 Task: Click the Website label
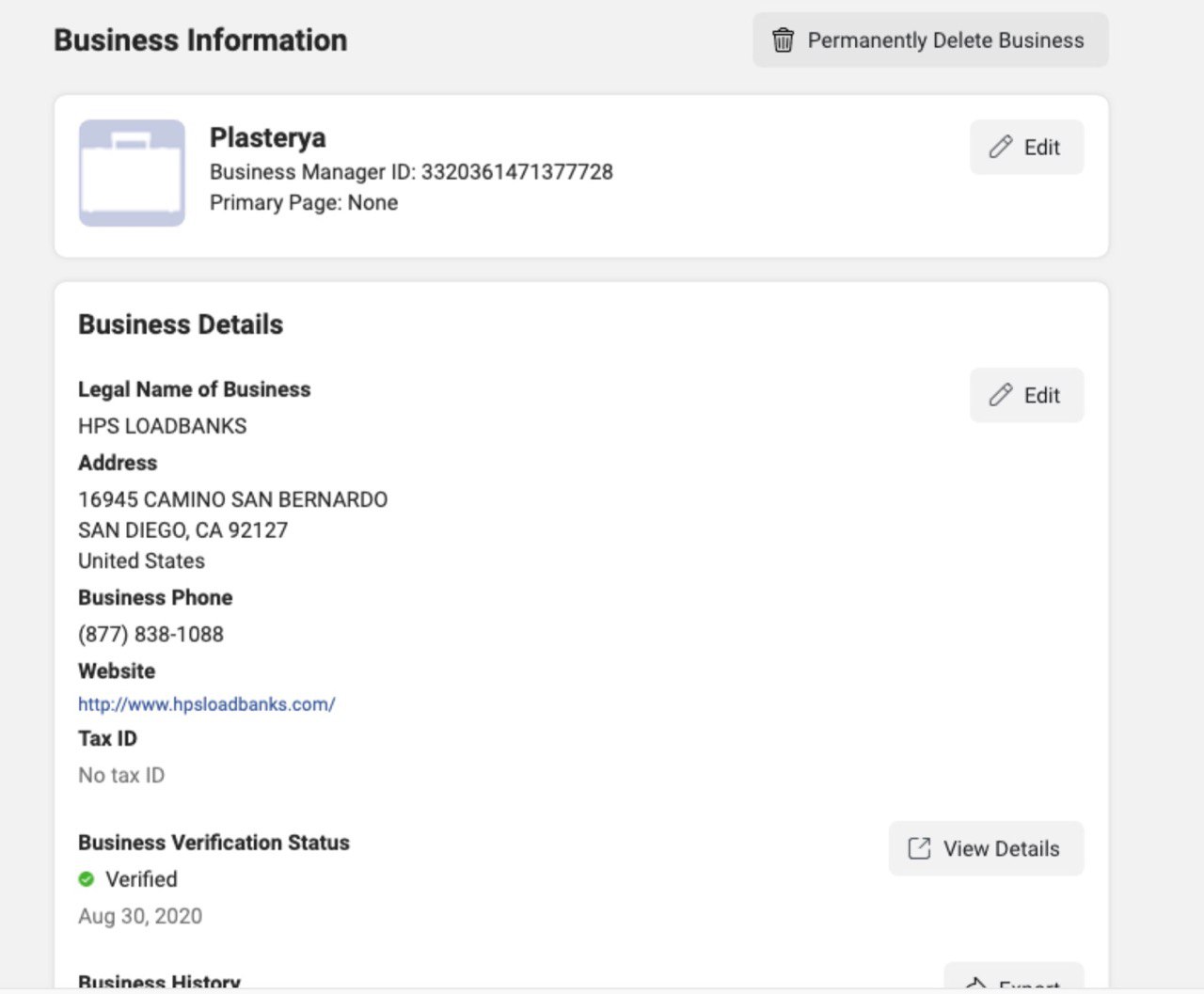(x=117, y=671)
